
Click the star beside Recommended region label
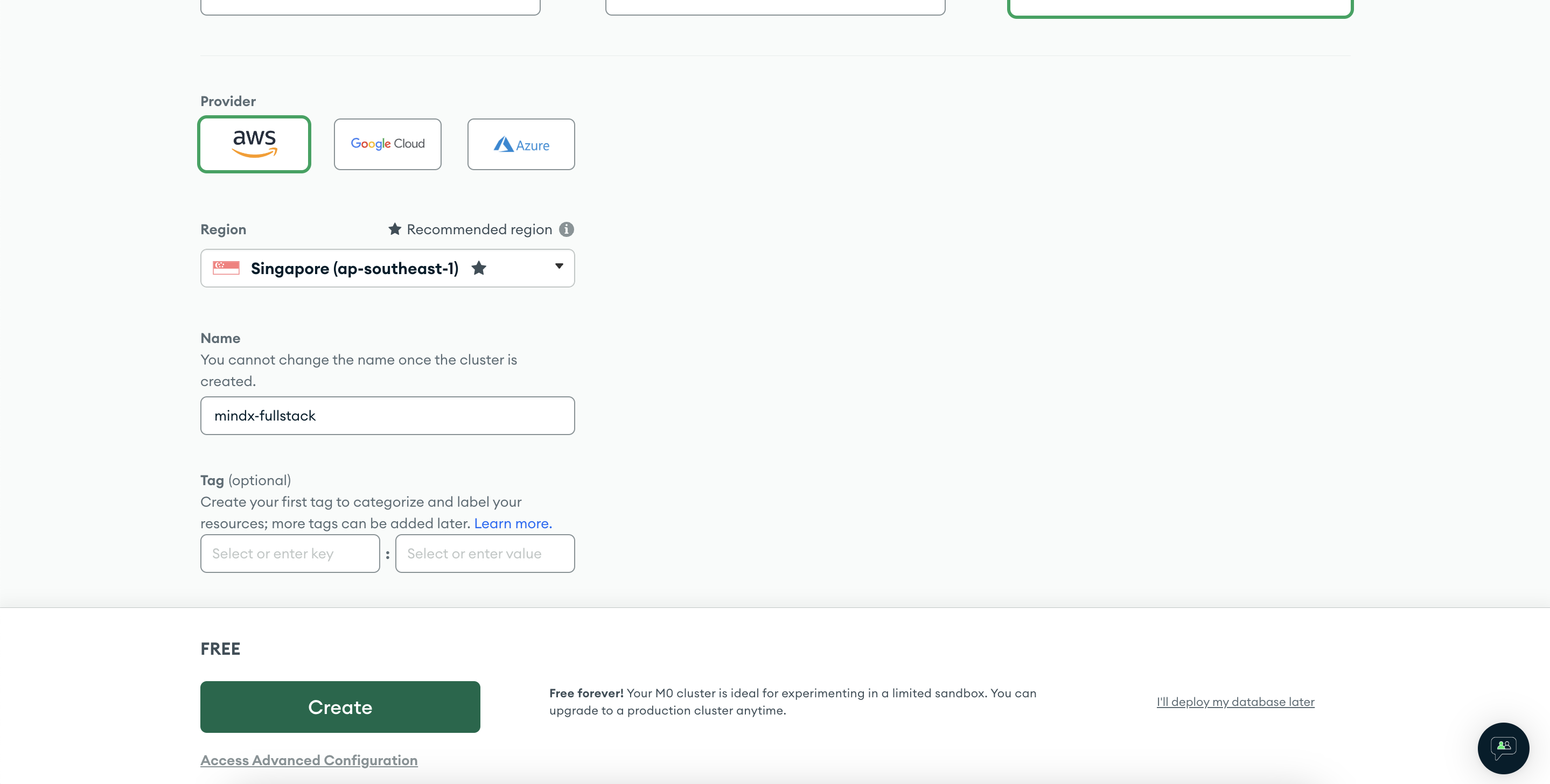(x=395, y=229)
